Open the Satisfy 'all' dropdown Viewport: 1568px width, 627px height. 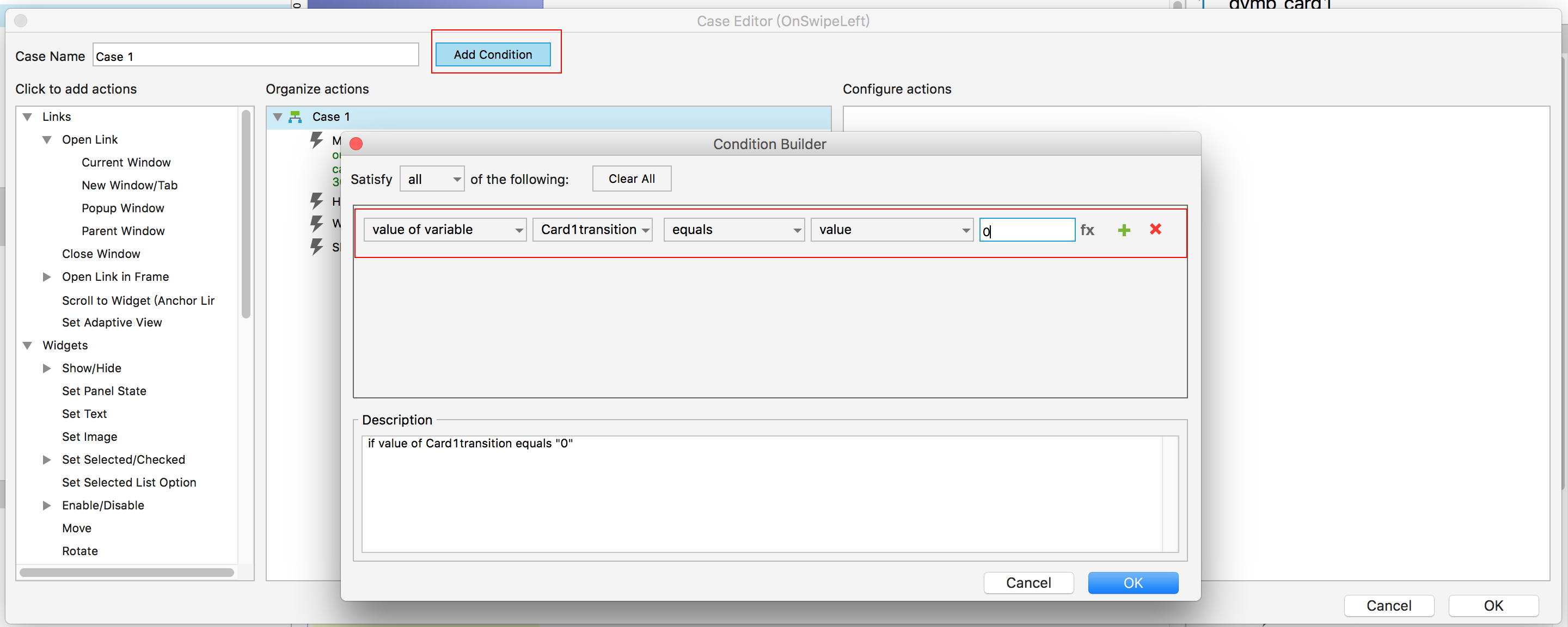tap(432, 180)
